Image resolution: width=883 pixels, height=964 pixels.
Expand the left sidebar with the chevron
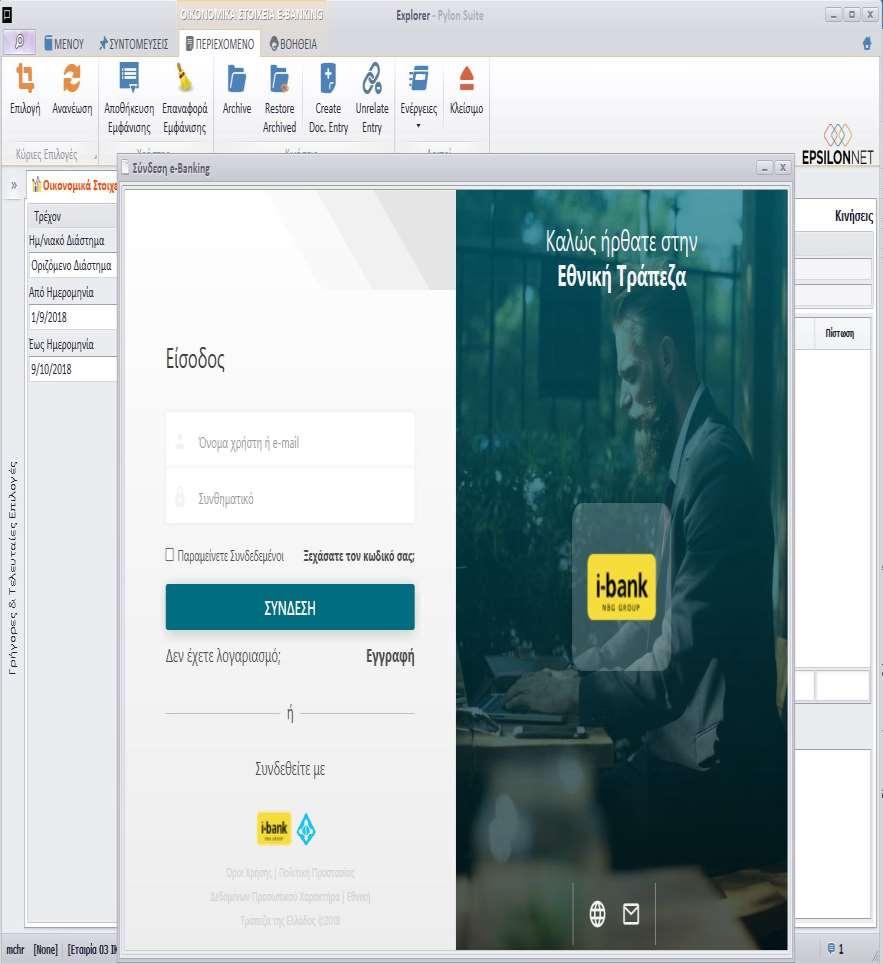[14, 185]
